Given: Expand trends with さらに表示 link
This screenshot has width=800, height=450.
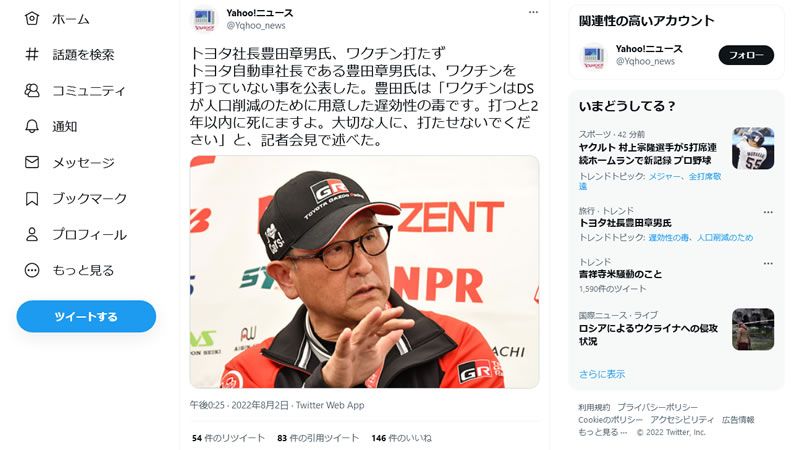Looking at the screenshot, I should click(602, 374).
